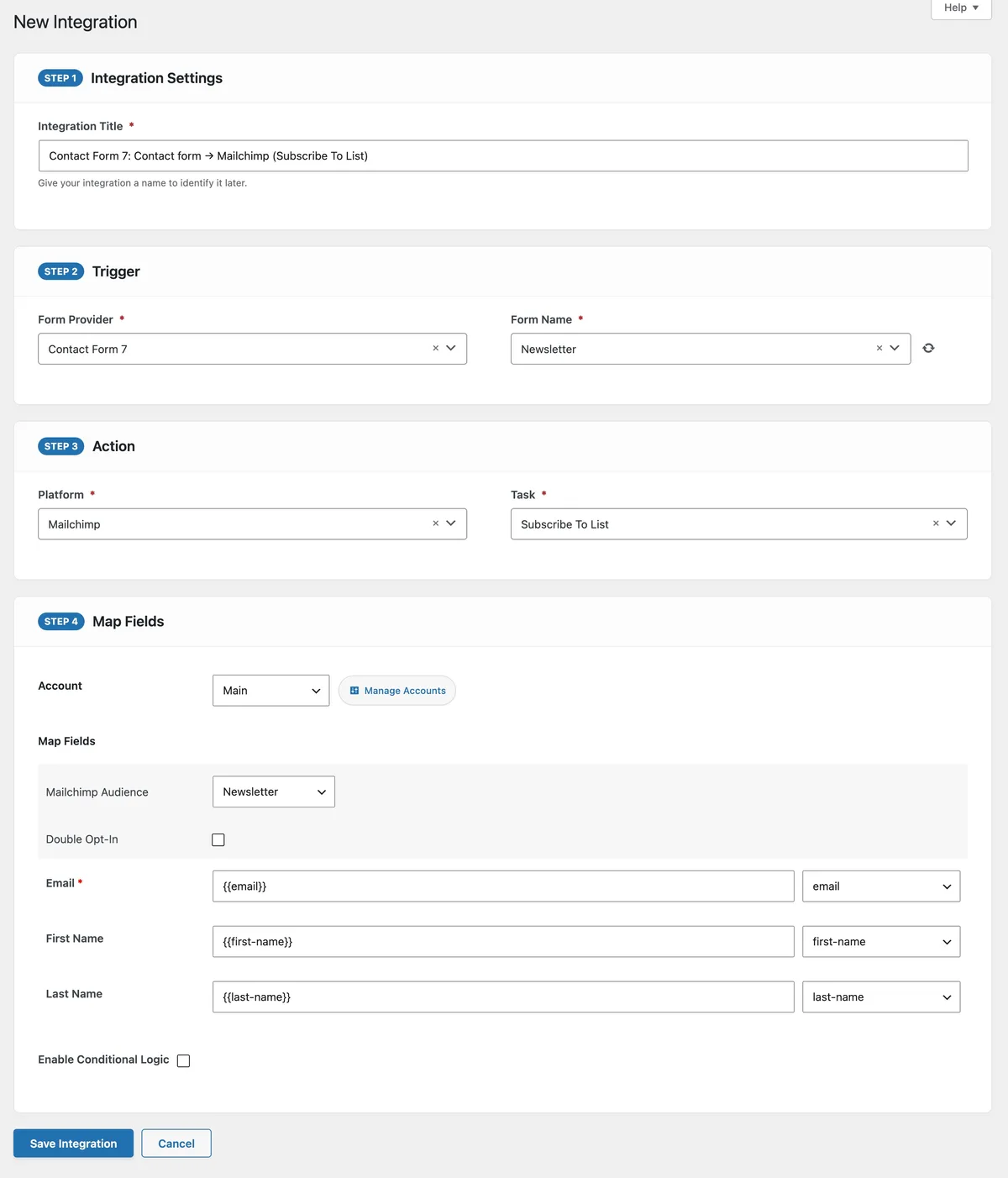Screen dimensions: 1008x1178
Task: Clear the Form Provider selection x
Action: coord(435,348)
